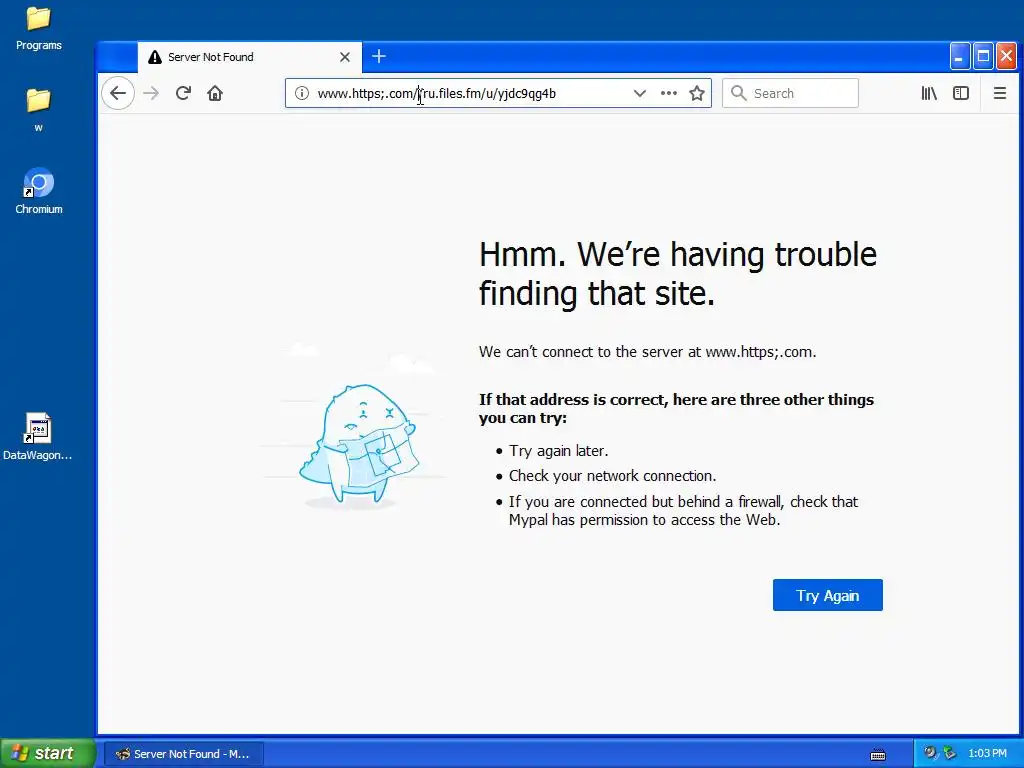The width and height of the screenshot is (1024, 768).
Task: Select the 'w' desktop folder
Action: (39, 110)
